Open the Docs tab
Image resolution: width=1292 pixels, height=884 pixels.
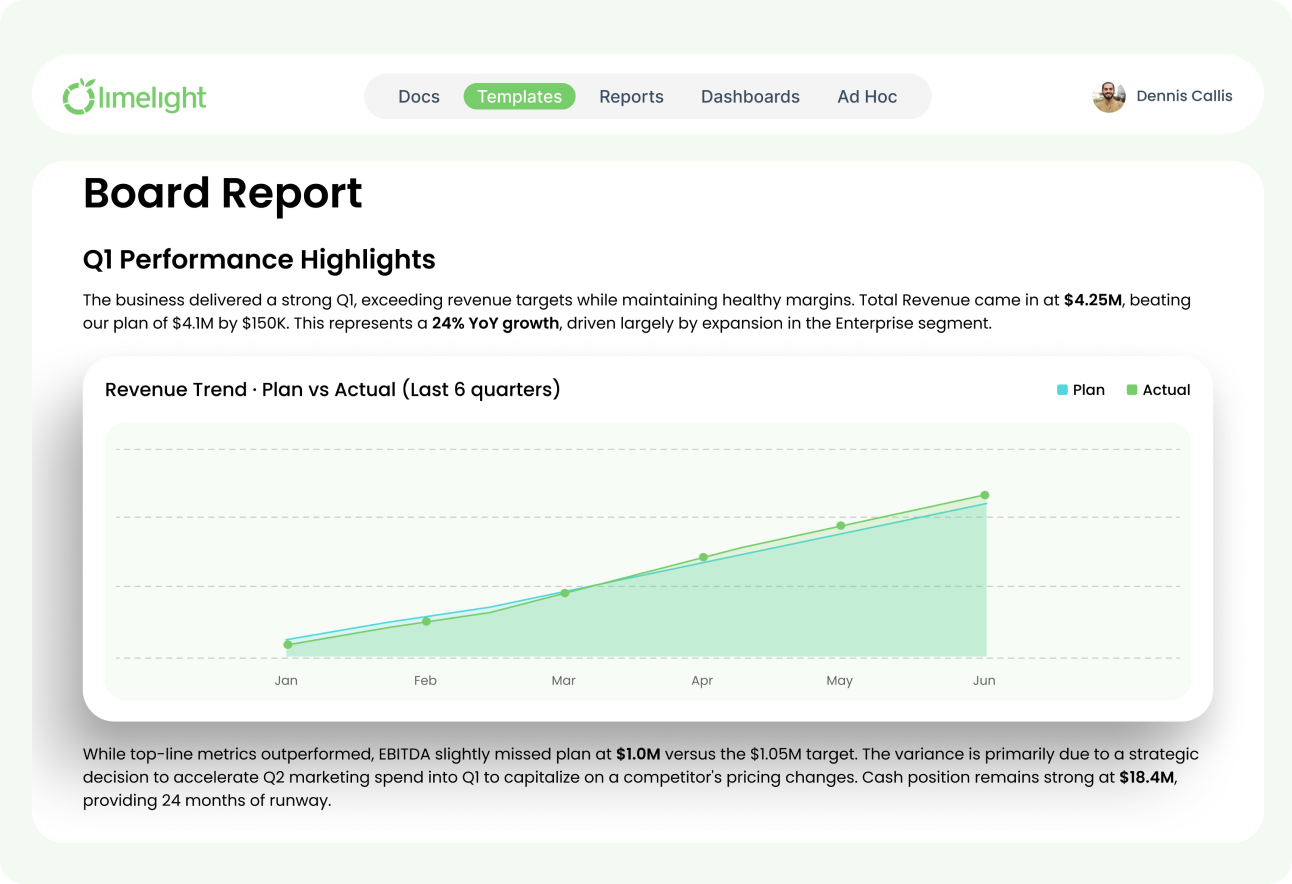coord(419,97)
